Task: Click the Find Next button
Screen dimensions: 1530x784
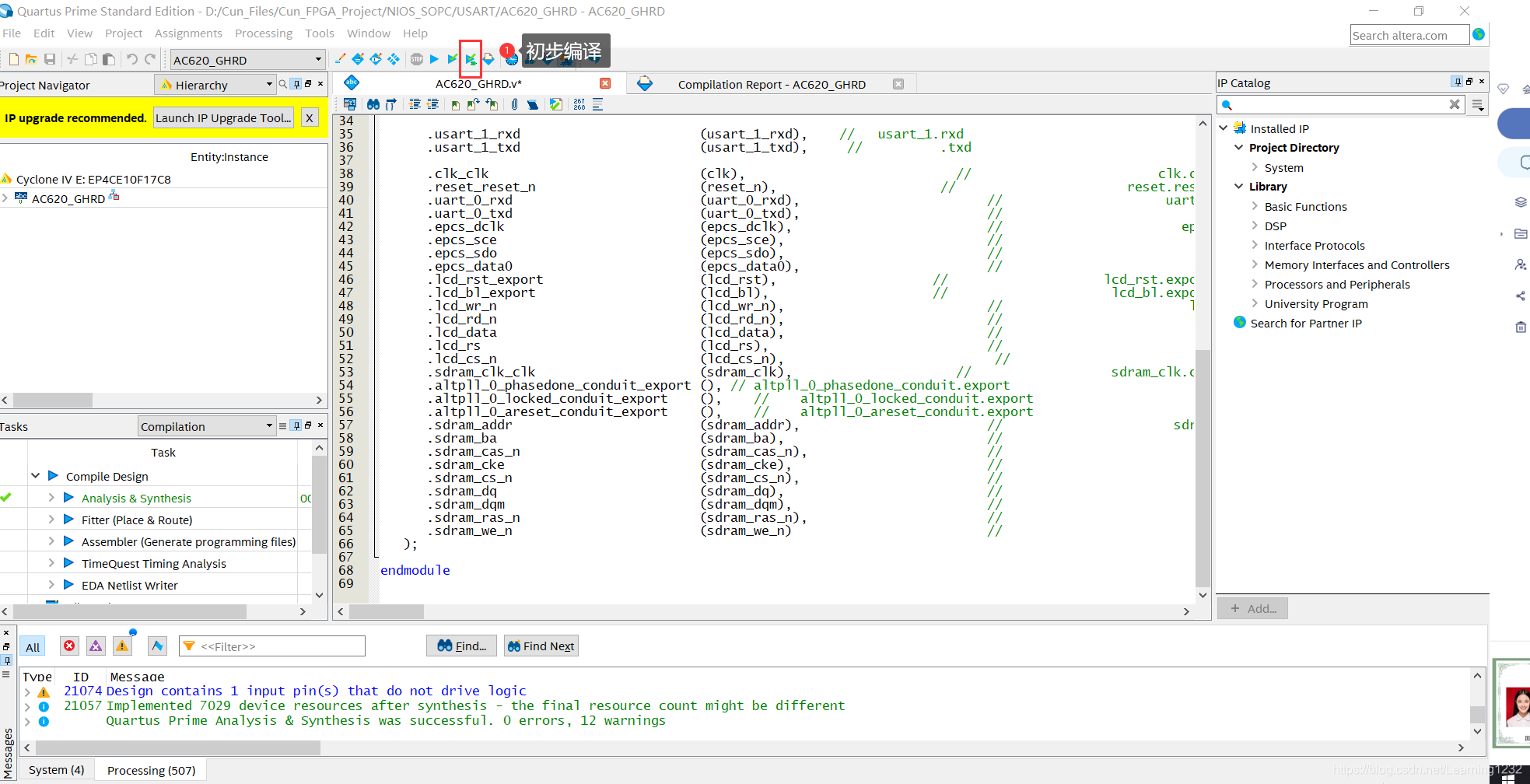Action: click(x=541, y=646)
